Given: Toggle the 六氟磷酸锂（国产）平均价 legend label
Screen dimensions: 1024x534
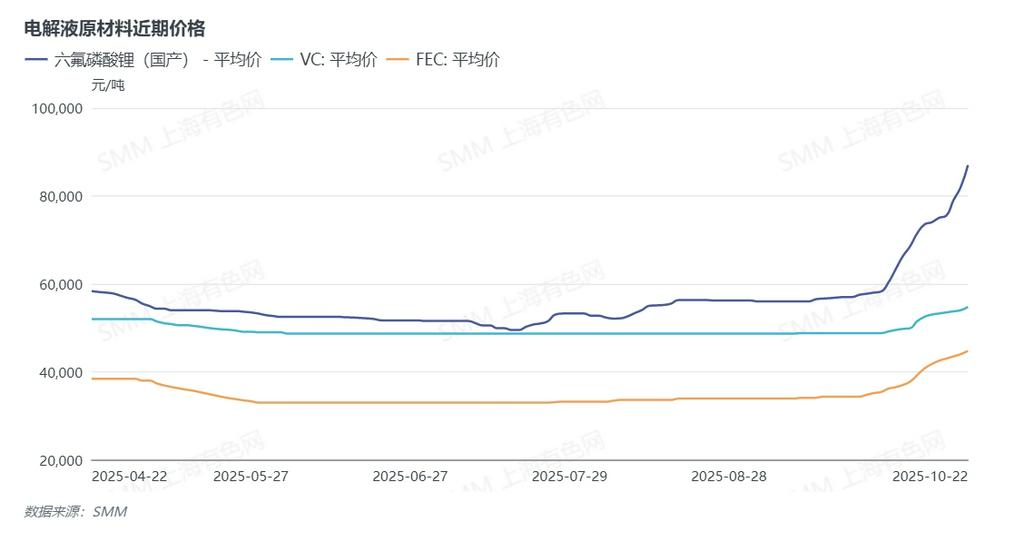Looking at the screenshot, I should (x=160, y=59).
